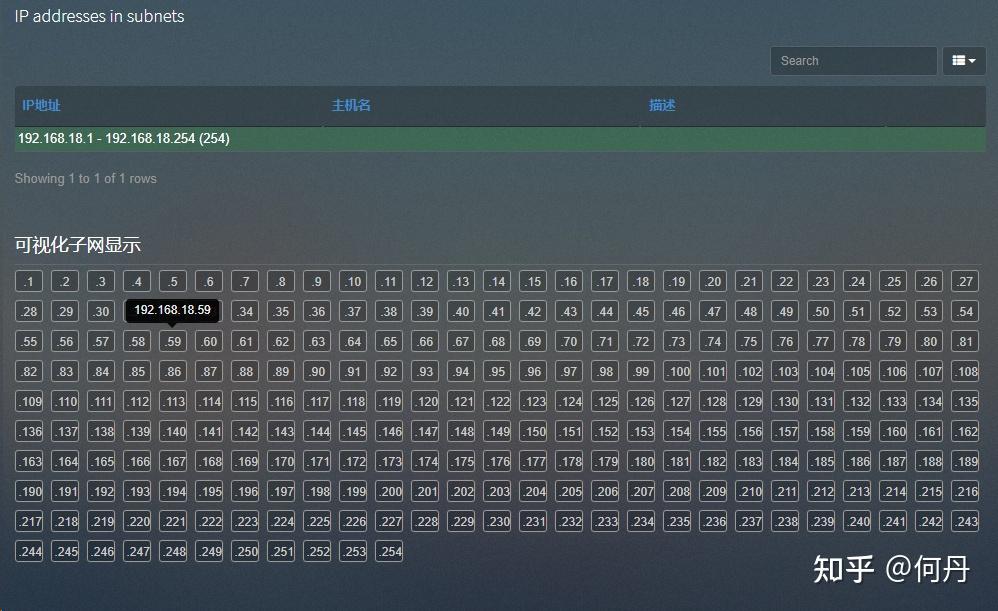Choose the .30 address box
The width and height of the screenshot is (998, 611).
(101, 311)
